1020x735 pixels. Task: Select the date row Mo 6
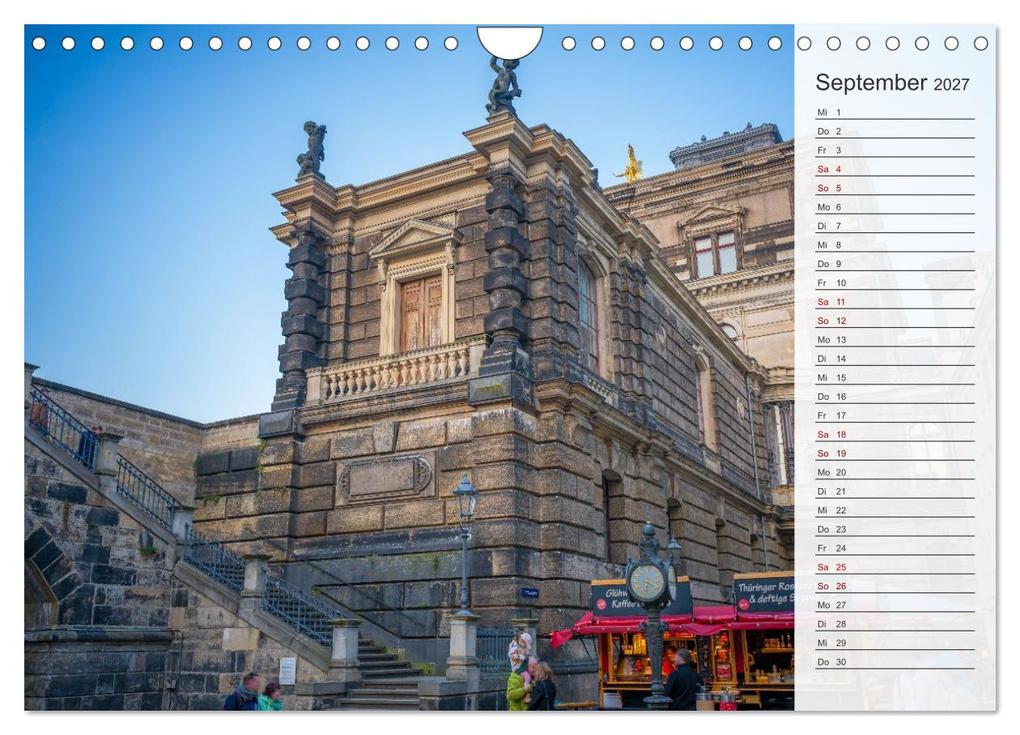click(x=894, y=207)
